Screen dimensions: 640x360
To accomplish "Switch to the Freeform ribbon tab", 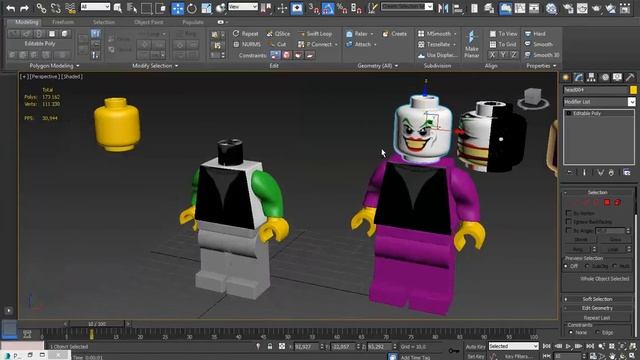I will point(63,22).
